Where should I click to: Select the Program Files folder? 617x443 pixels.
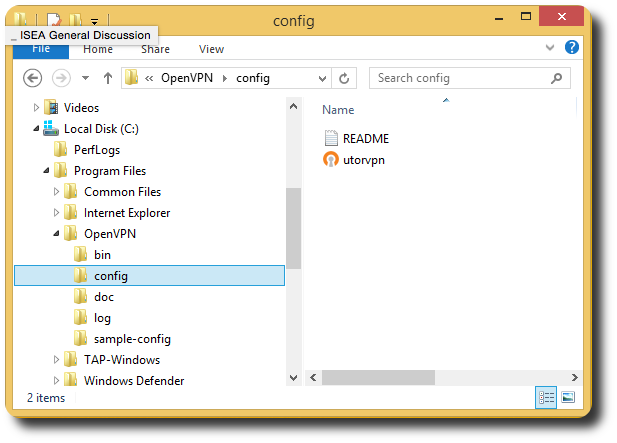coord(110,171)
